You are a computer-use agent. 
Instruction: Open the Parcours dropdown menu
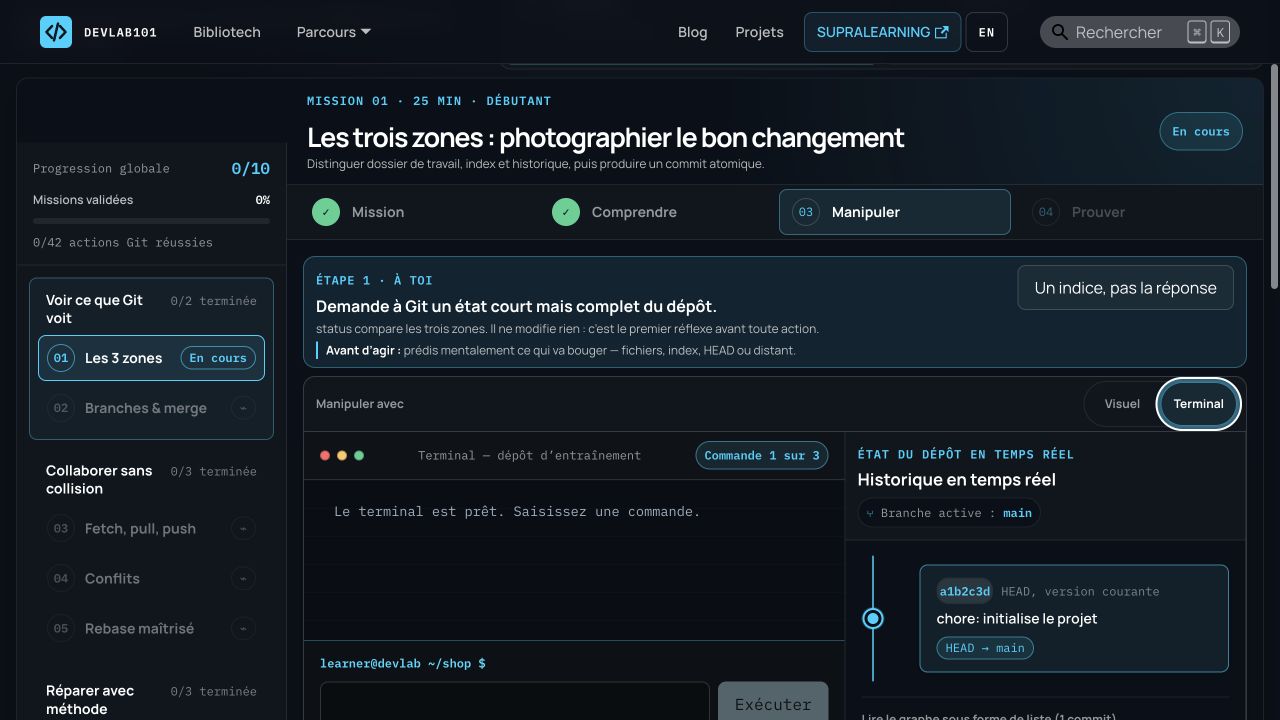point(334,32)
